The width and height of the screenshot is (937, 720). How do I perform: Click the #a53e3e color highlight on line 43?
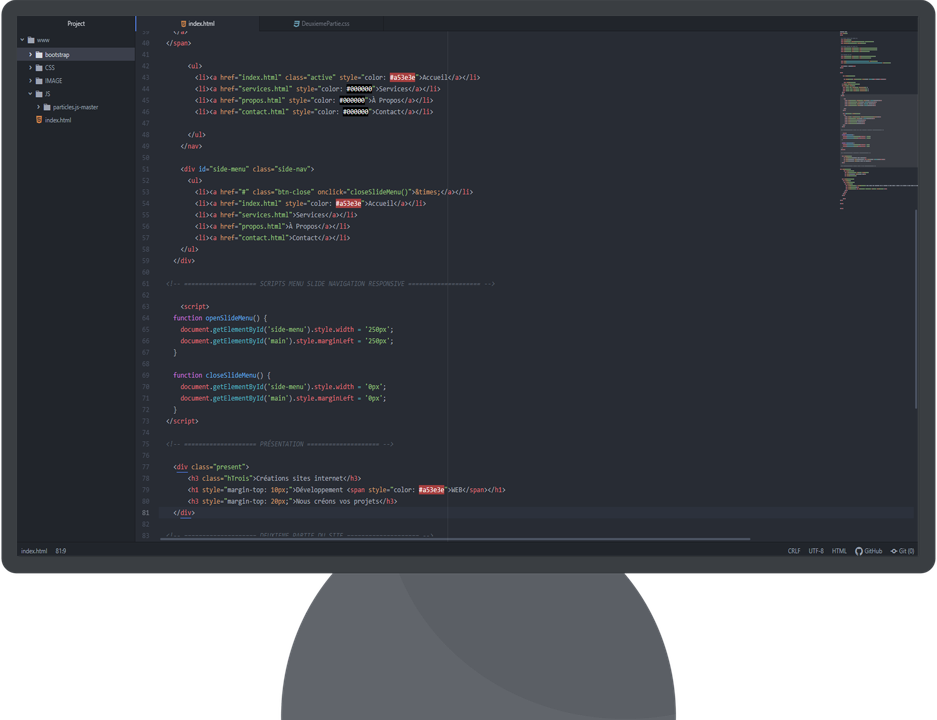click(x=403, y=77)
